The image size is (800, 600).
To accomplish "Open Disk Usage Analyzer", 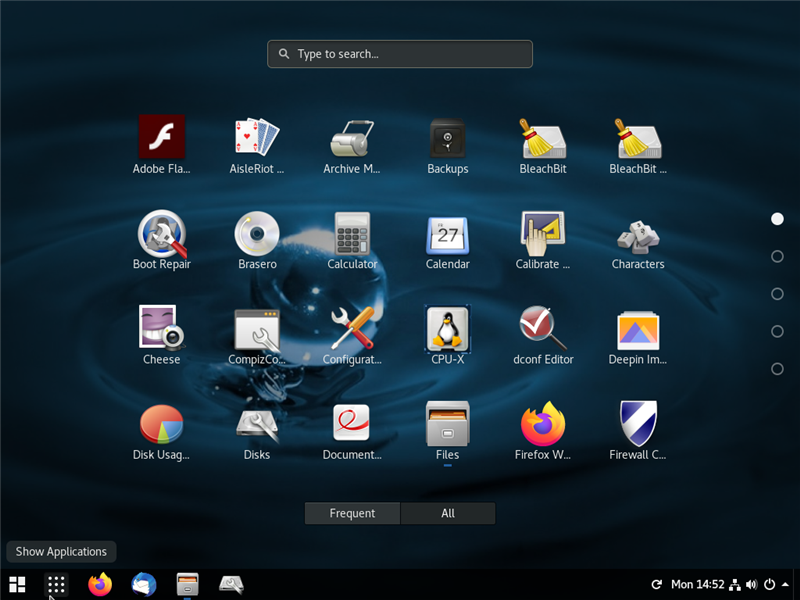I will coord(161,431).
